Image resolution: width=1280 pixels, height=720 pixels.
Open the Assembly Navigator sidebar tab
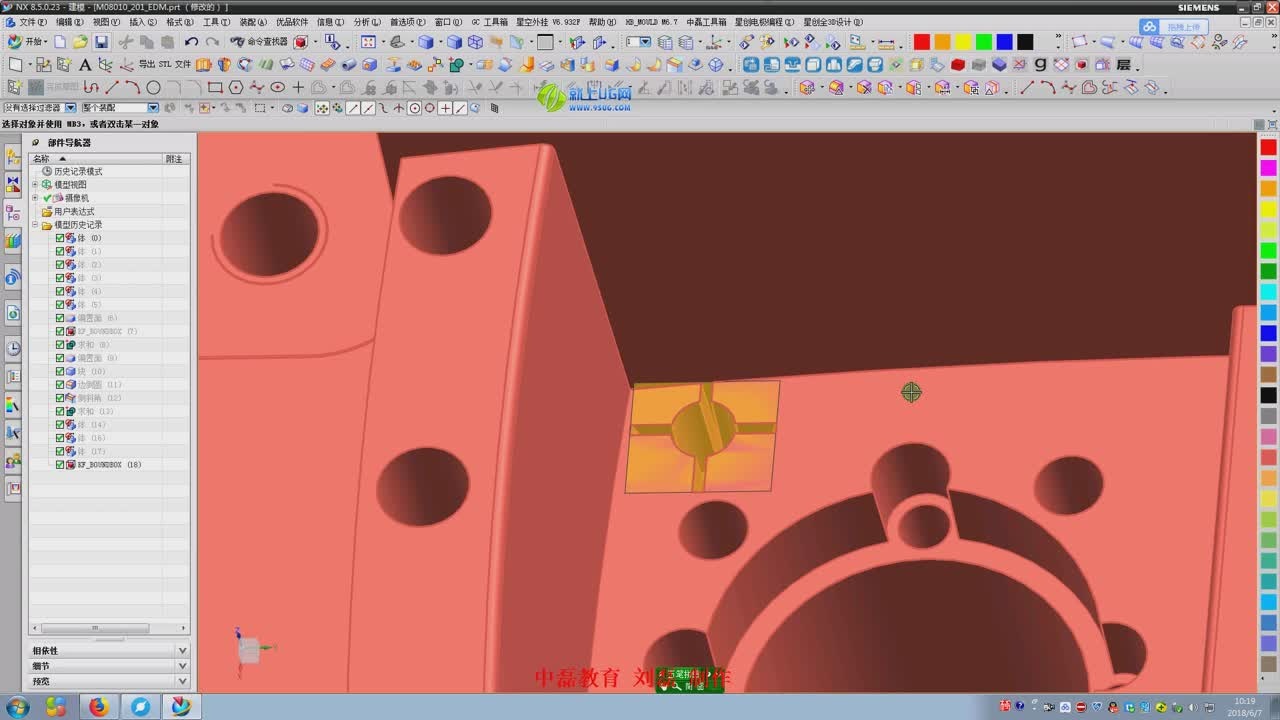(x=13, y=157)
